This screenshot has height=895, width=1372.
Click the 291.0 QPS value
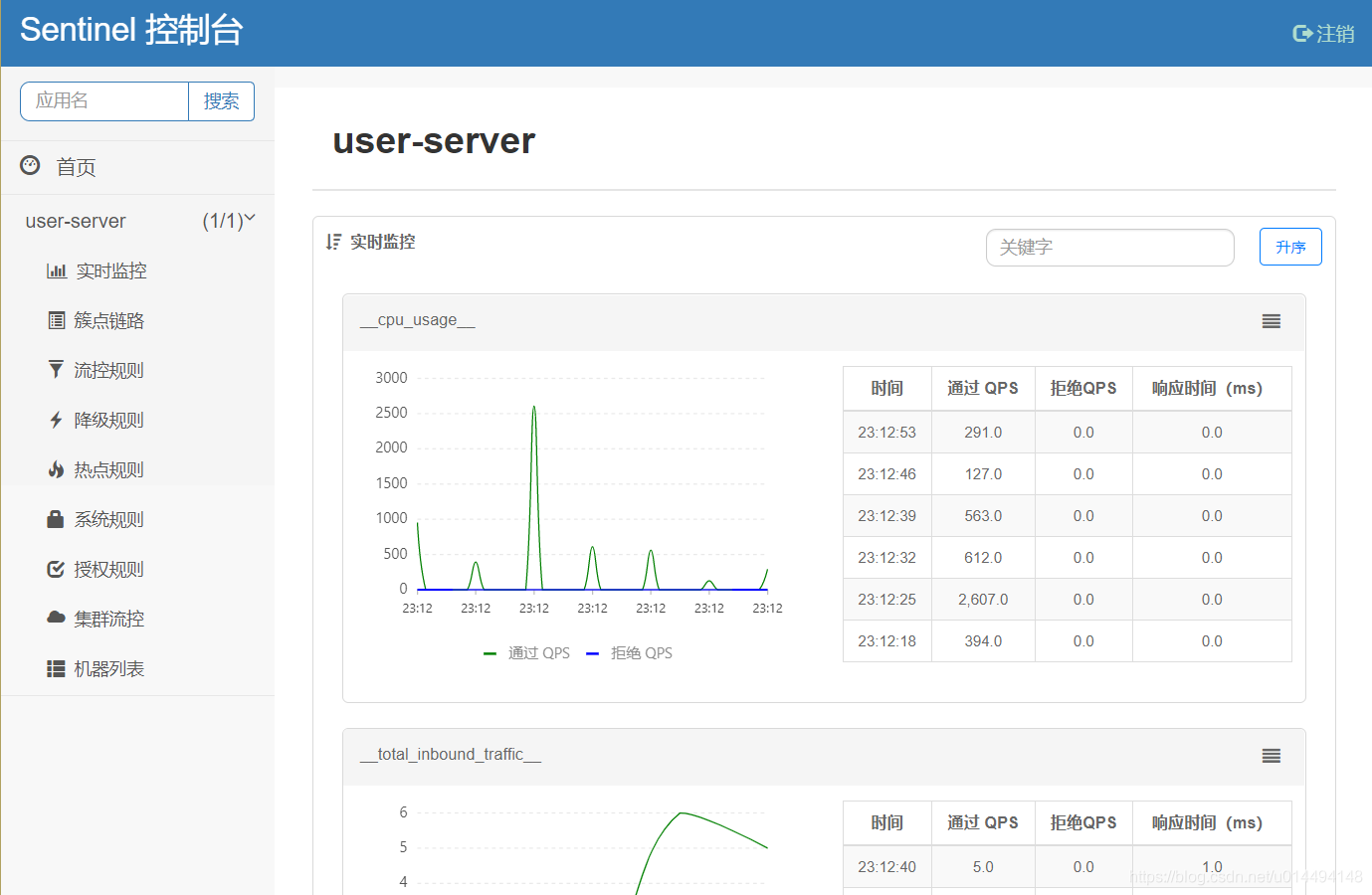983,433
